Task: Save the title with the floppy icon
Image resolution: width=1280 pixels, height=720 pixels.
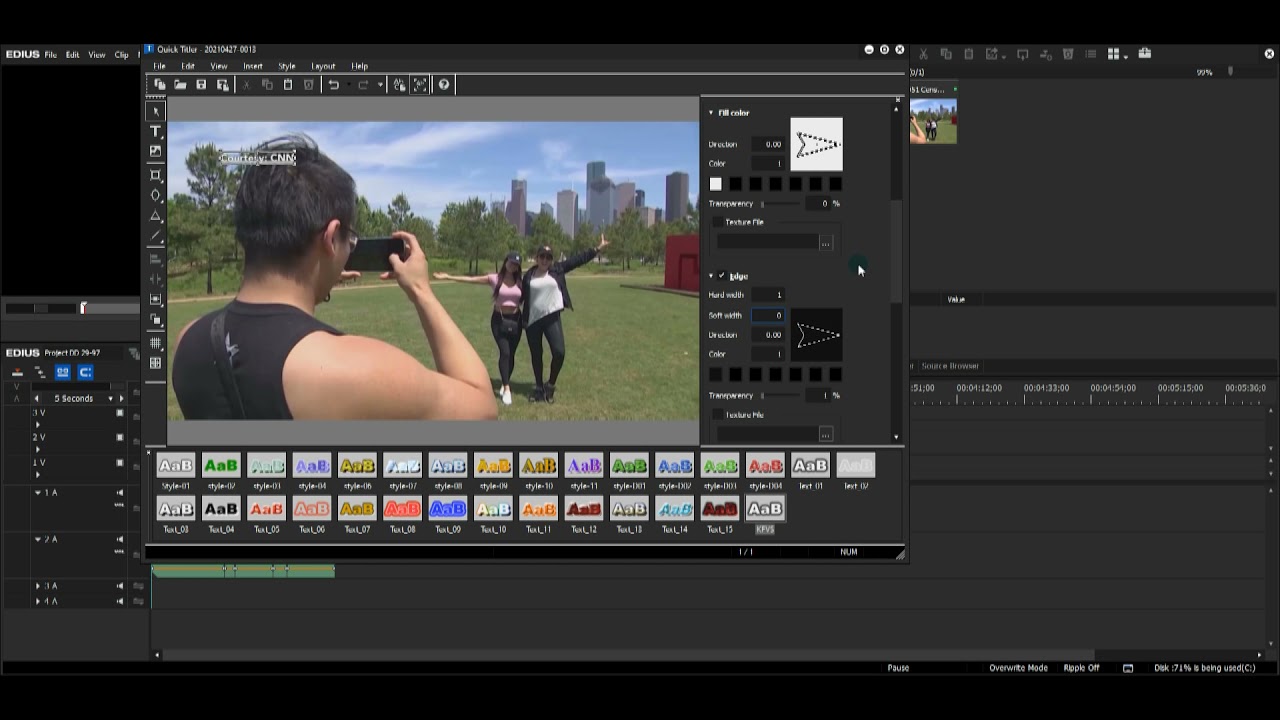Action: click(201, 85)
